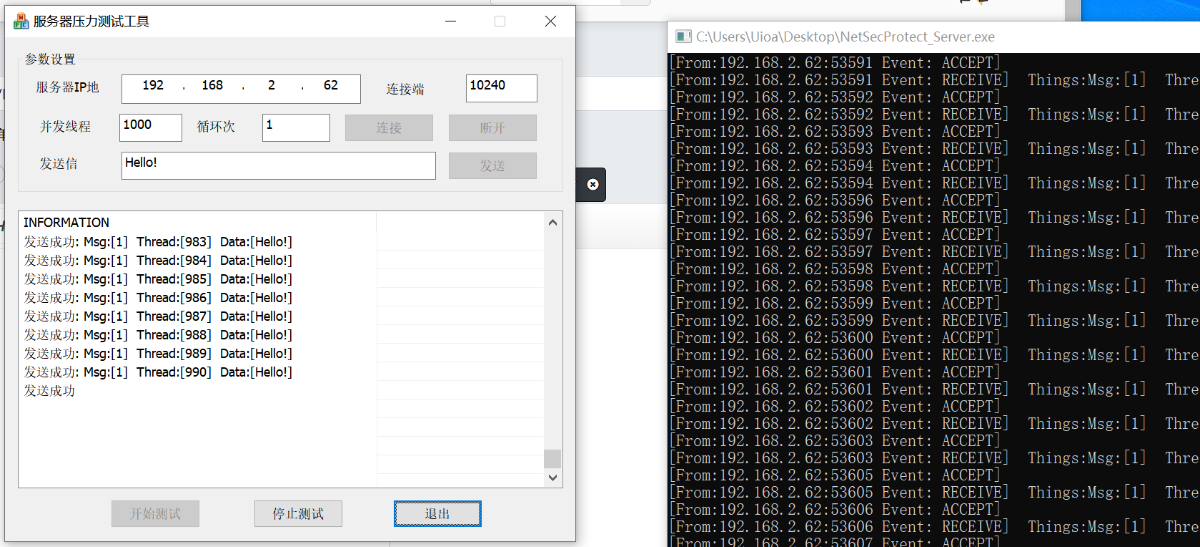Click the 断开 button
Image resolution: width=1200 pixels, height=547 pixels.
coord(493,128)
